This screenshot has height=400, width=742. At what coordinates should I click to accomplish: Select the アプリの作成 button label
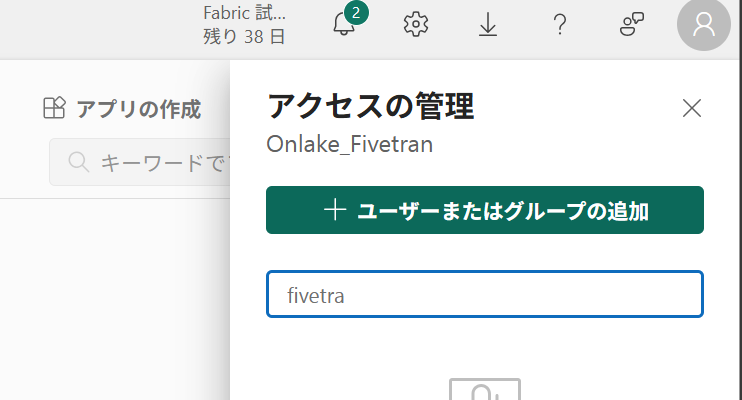coord(139,109)
